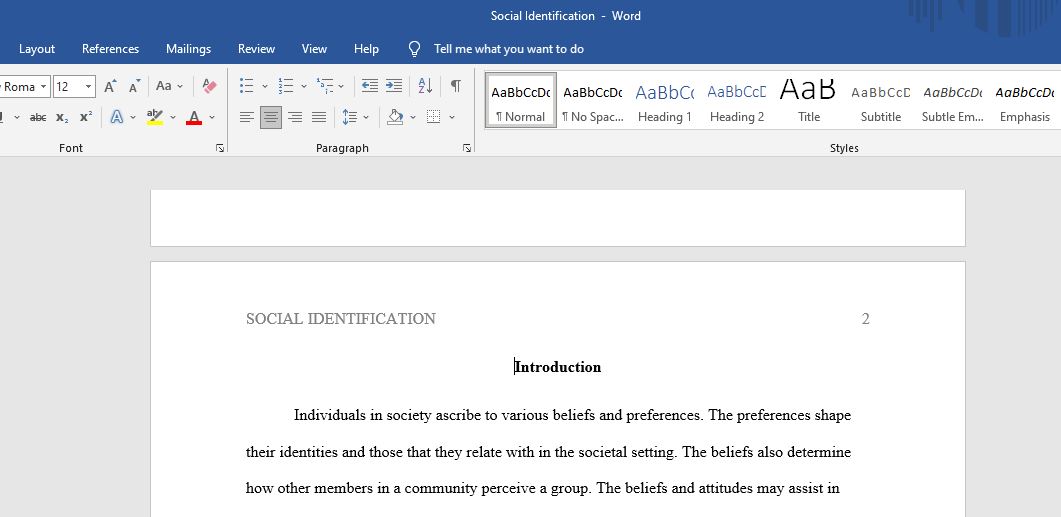Sort text alphabetically with A-Z icon
Image resolution: width=1061 pixels, height=517 pixels.
pyautogui.click(x=425, y=86)
